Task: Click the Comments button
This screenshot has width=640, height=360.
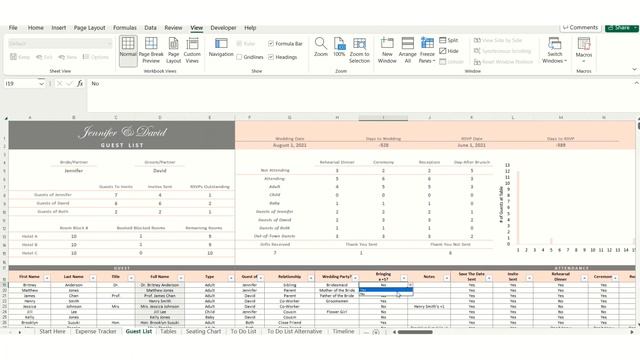Action: pos(580,27)
